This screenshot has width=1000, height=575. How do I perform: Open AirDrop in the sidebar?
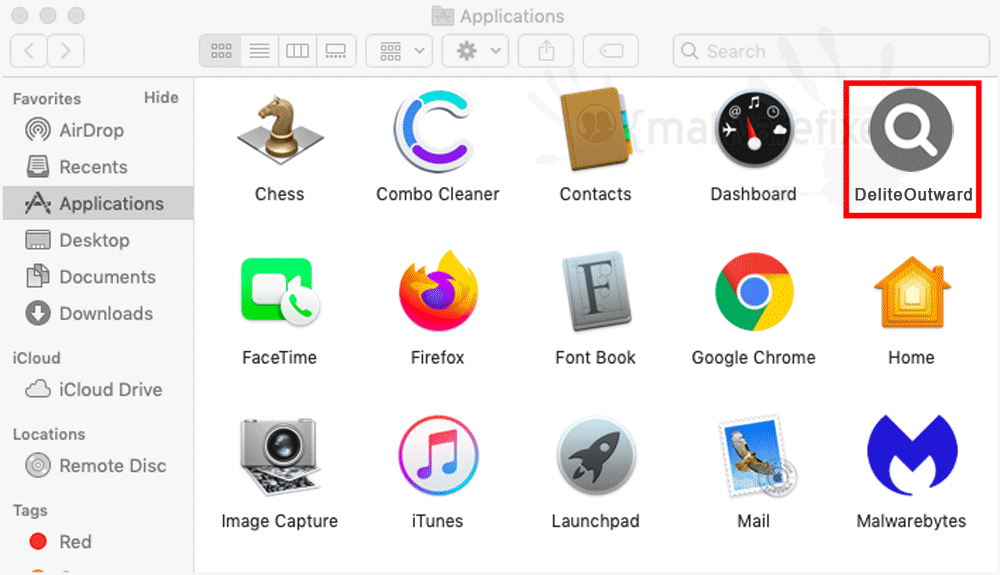click(x=98, y=130)
